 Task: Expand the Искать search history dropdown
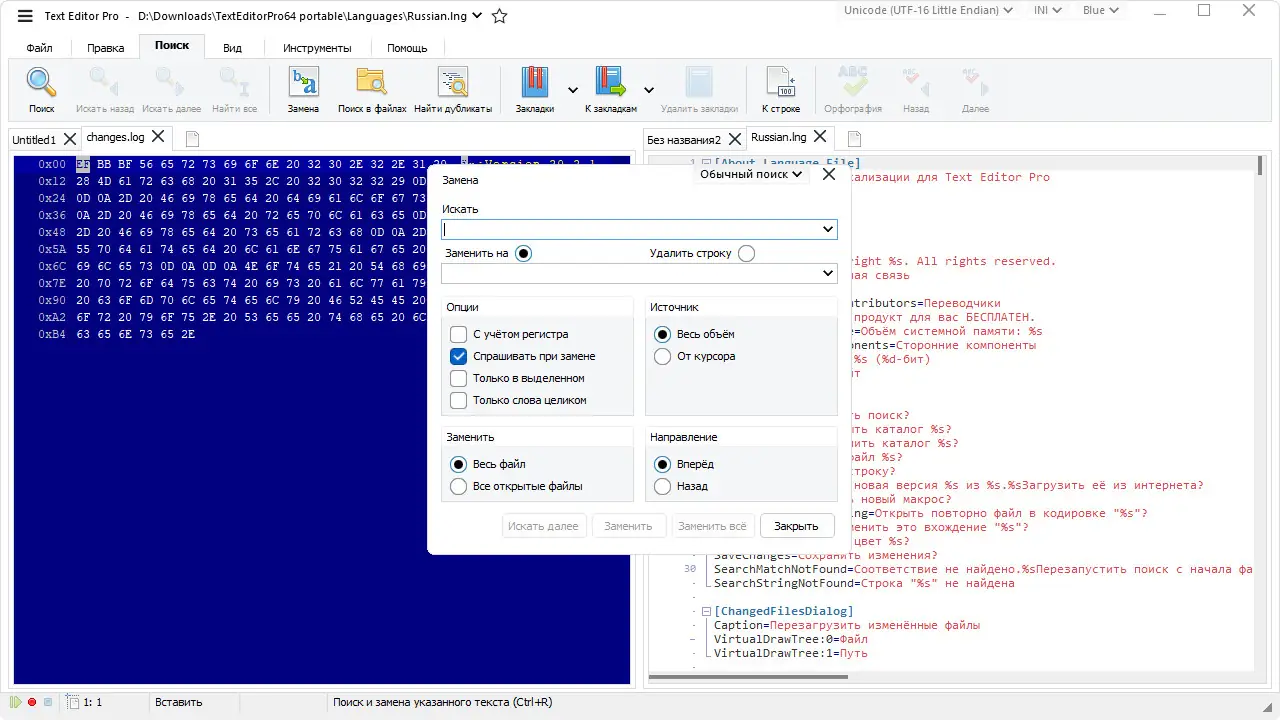tap(829, 229)
